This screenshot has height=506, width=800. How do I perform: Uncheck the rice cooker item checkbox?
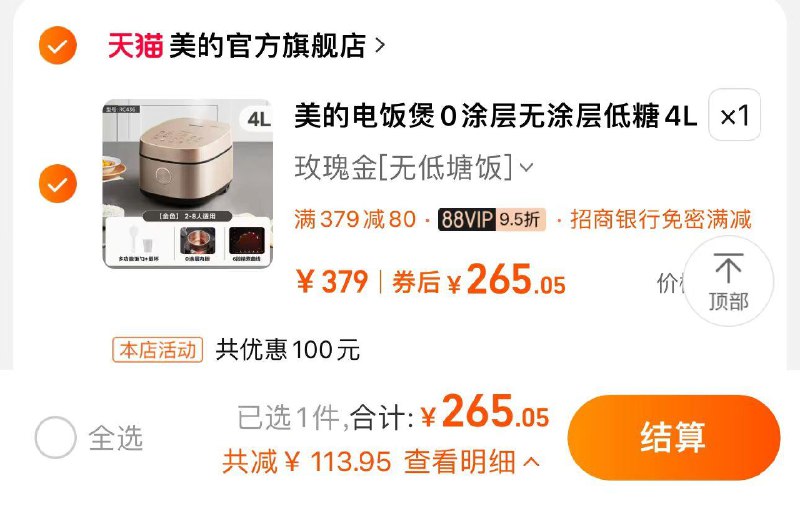tap(58, 183)
